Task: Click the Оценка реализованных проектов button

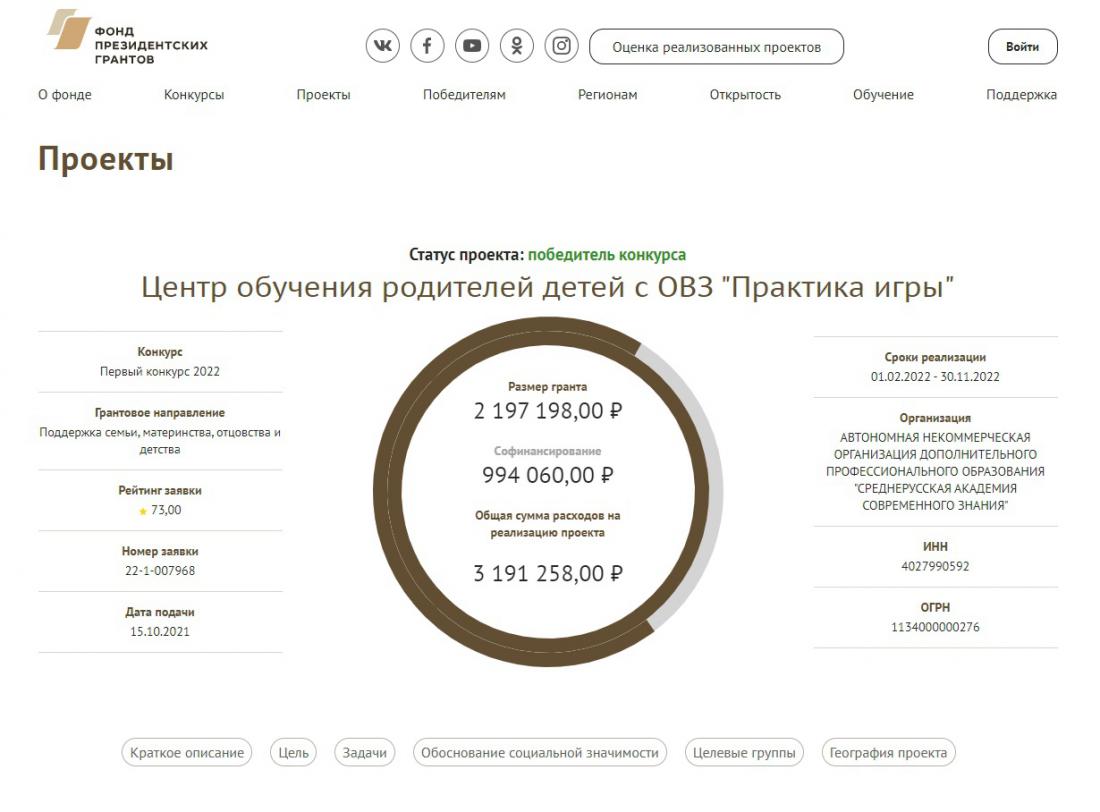Action: [x=716, y=47]
